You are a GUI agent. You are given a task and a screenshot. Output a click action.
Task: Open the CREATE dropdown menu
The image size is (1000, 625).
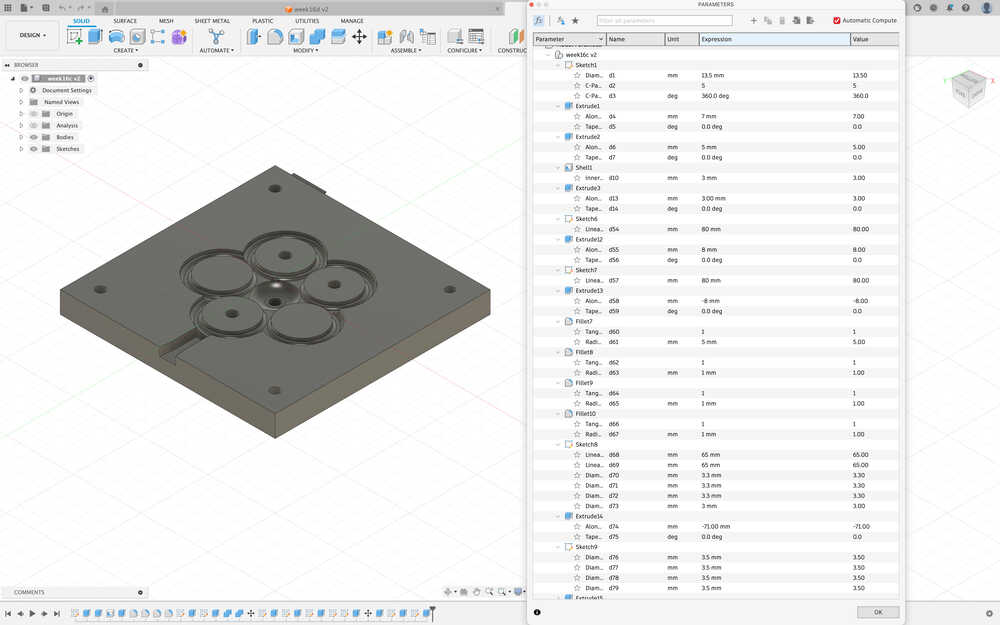point(126,50)
